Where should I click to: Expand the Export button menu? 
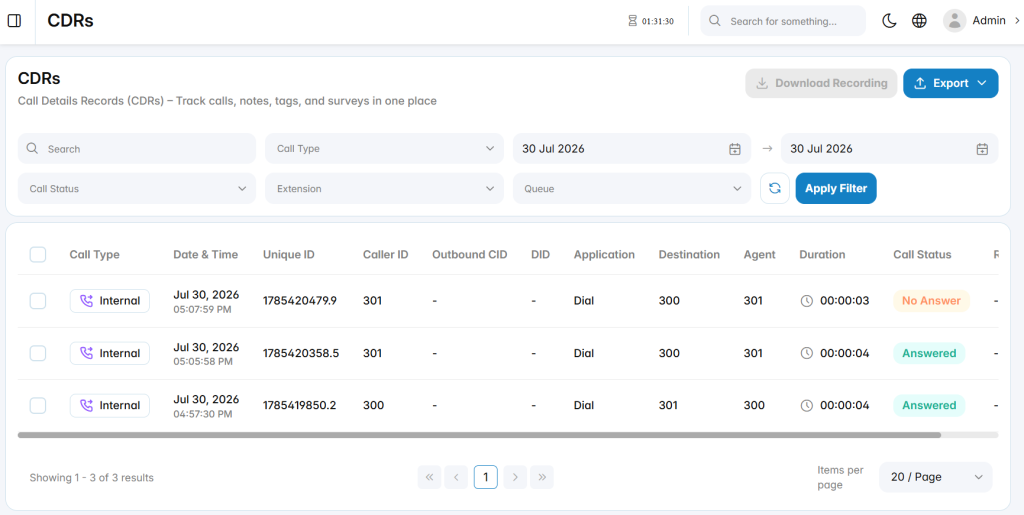pos(950,84)
